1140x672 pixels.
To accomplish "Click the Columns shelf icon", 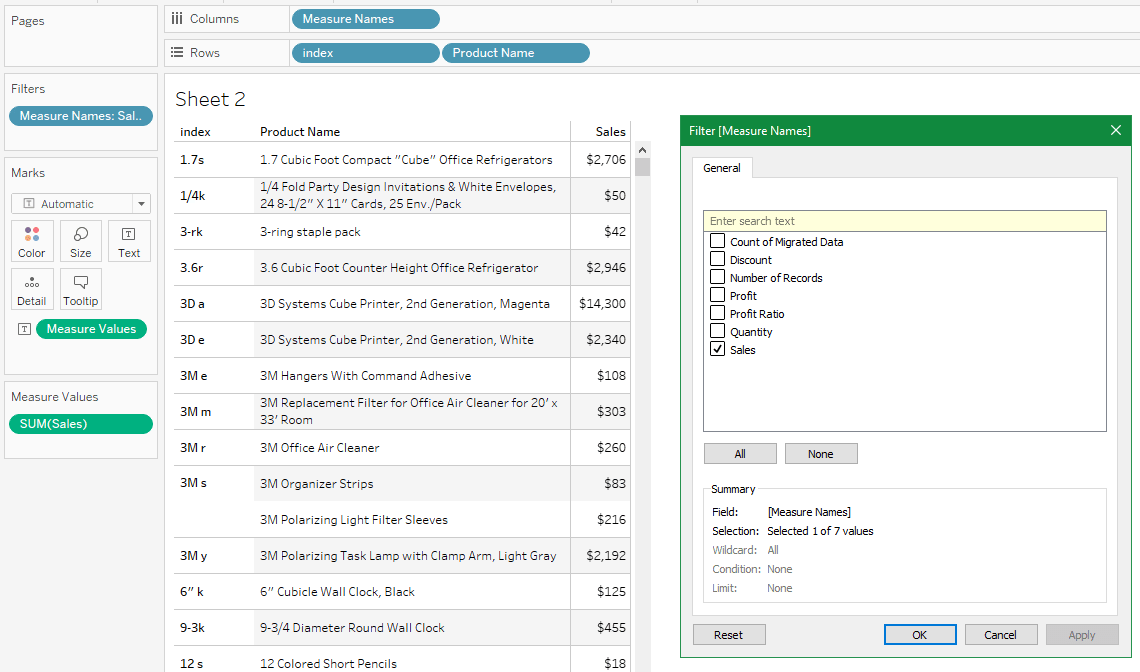I will (x=177, y=18).
